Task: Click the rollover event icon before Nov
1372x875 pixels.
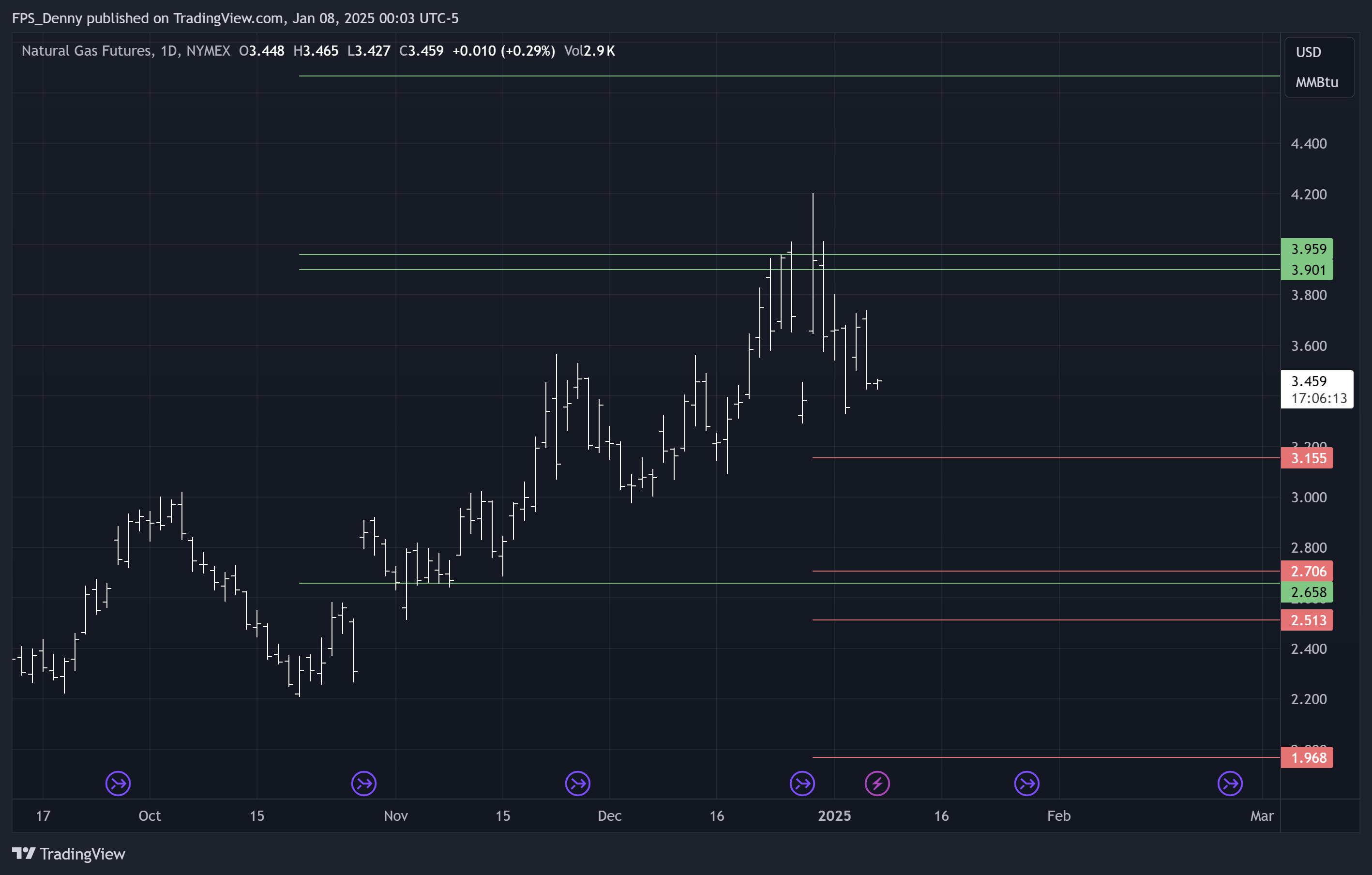Action: tap(364, 784)
